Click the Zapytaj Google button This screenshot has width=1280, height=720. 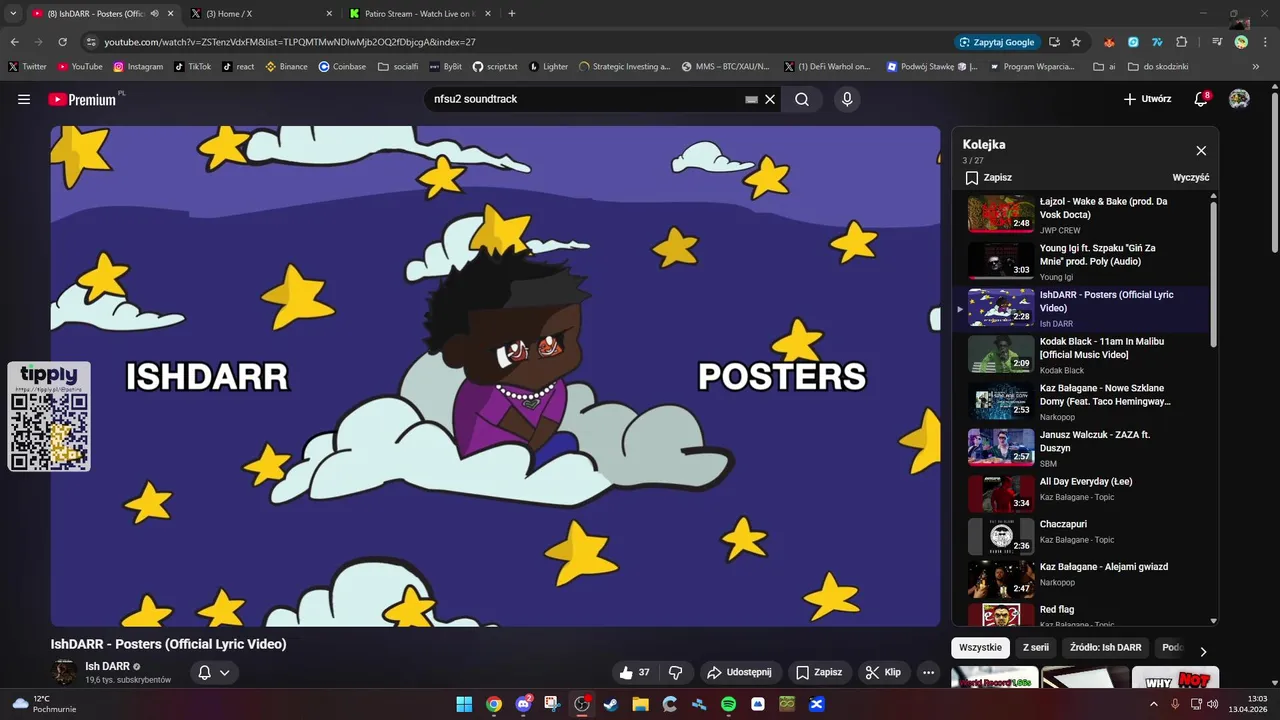(997, 42)
